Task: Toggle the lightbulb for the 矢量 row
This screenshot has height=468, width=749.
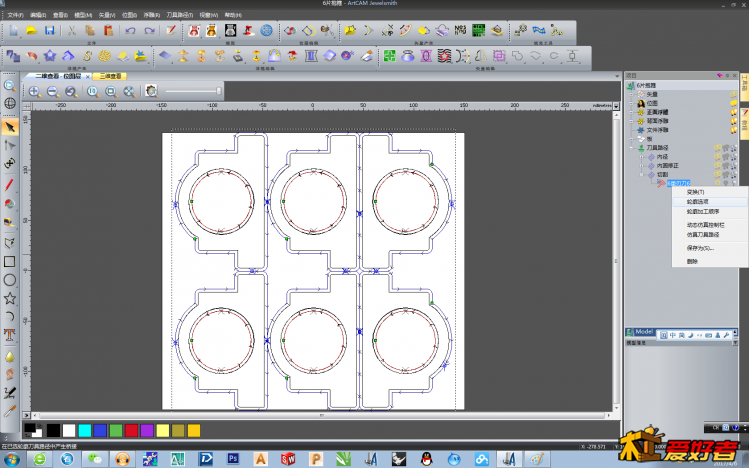Action: click(x=734, y=95)
